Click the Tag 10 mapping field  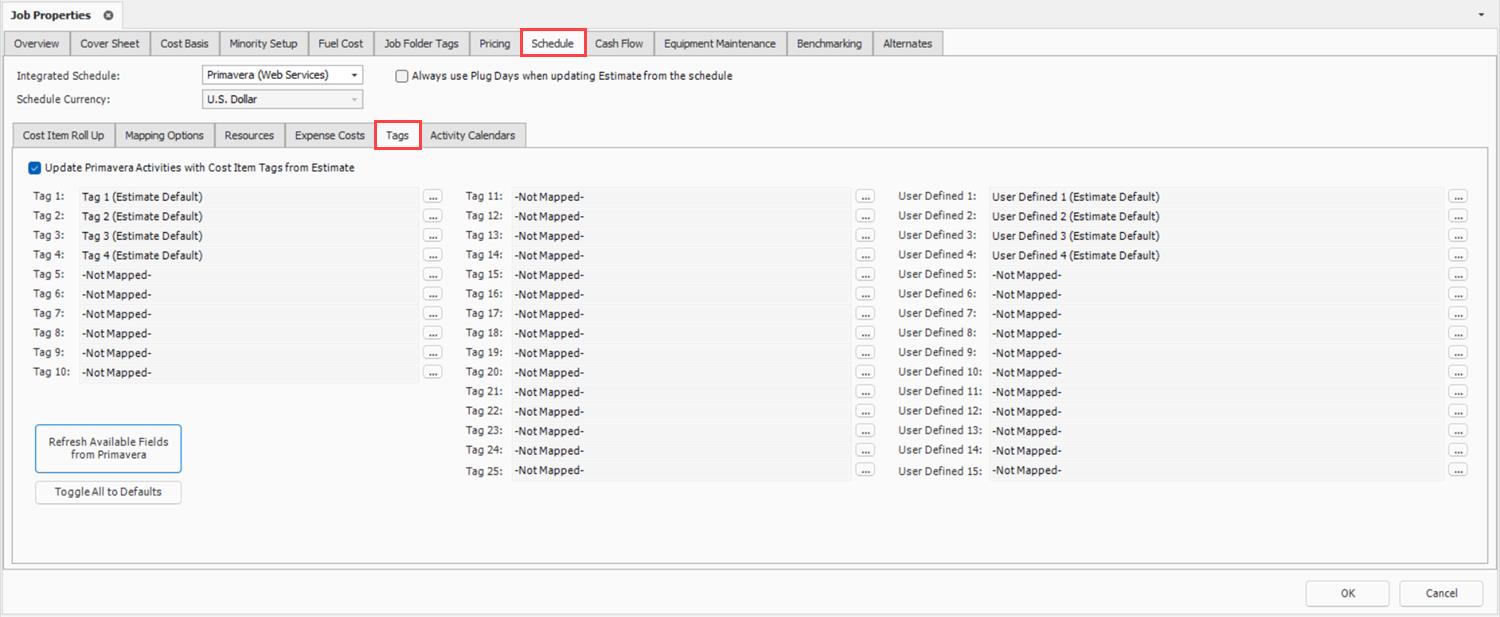coord(248,373)
